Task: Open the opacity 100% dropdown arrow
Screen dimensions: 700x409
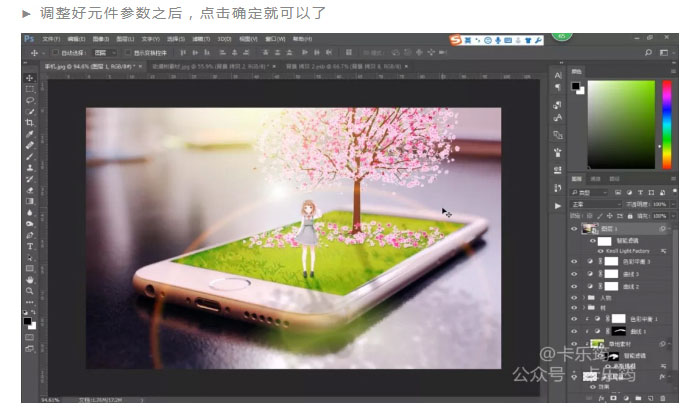Action: click(673, 204)
